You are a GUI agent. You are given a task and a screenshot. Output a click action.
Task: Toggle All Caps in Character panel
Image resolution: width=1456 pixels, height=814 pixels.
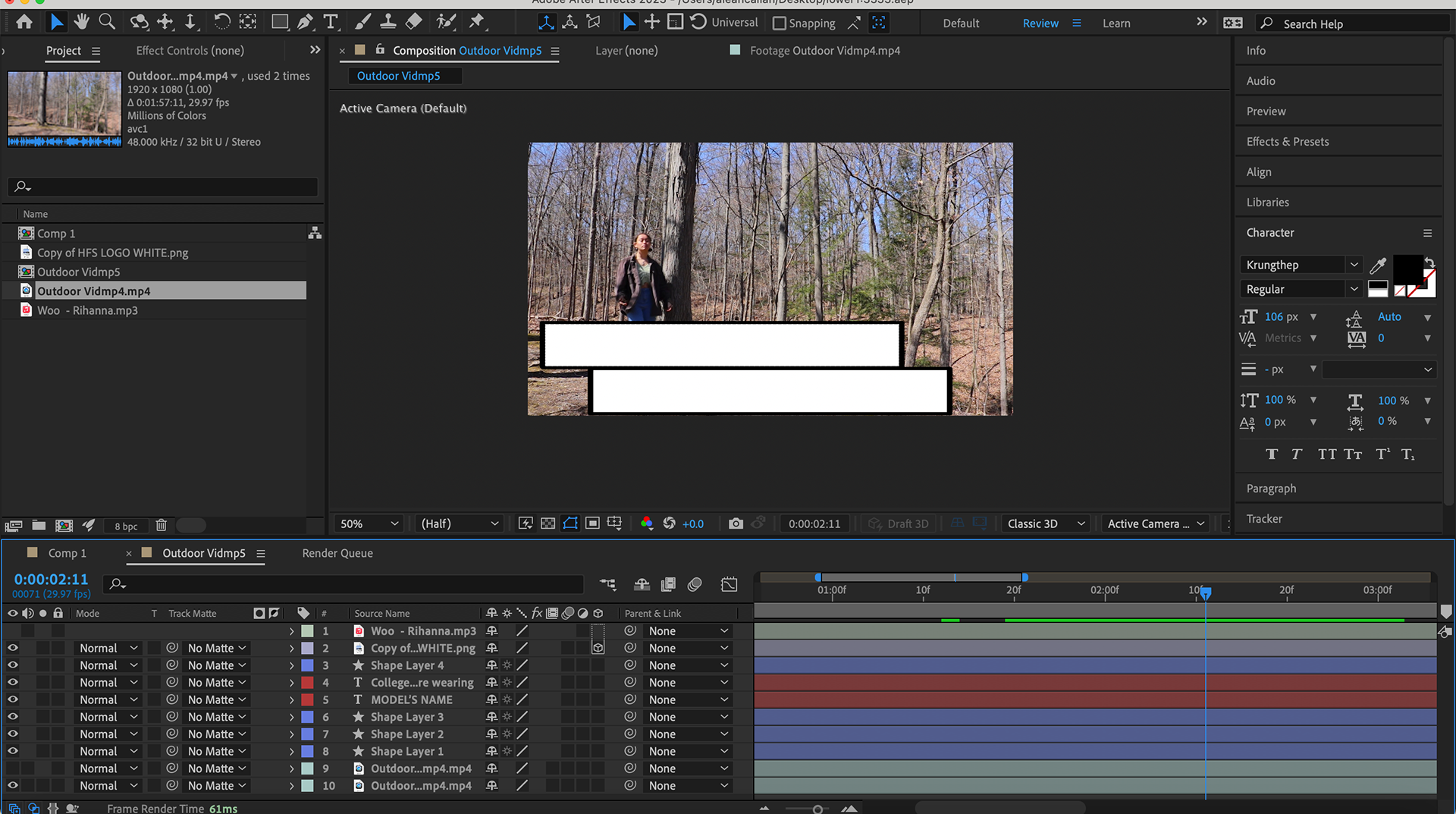(x=1326, y=454)
